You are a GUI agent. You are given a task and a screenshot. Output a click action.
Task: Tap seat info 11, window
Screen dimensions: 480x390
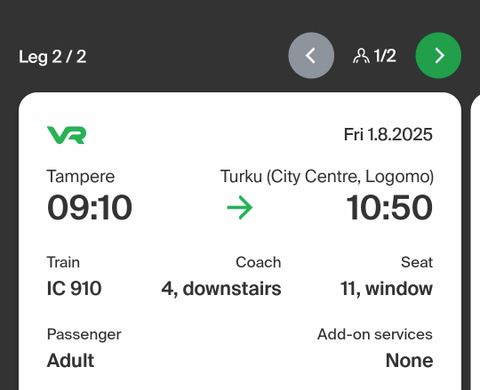[x=386, y=289]
